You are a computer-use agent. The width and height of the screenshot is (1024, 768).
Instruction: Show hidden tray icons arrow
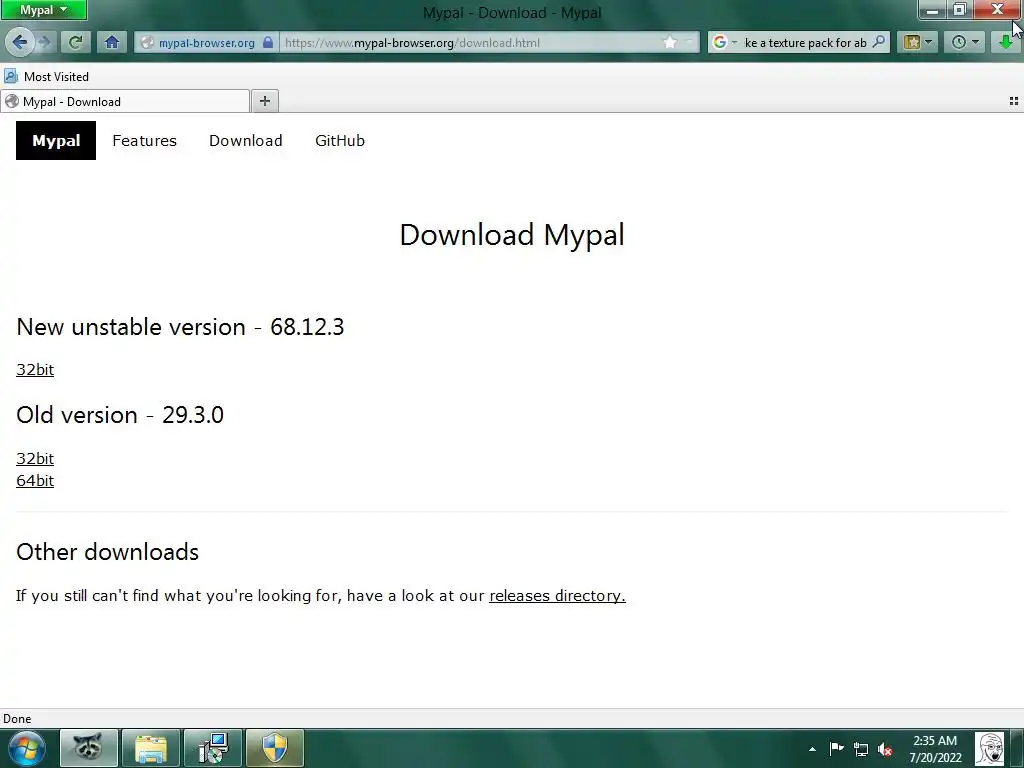(812, 749)
